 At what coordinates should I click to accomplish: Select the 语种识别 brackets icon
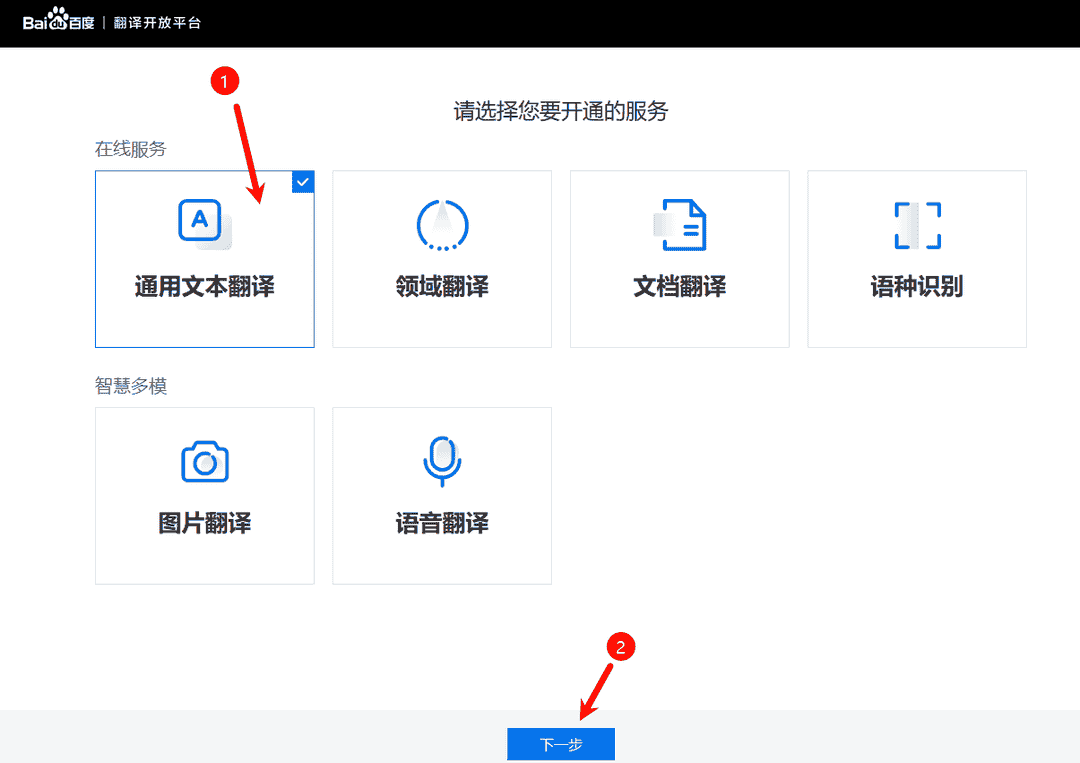point(916,225)
